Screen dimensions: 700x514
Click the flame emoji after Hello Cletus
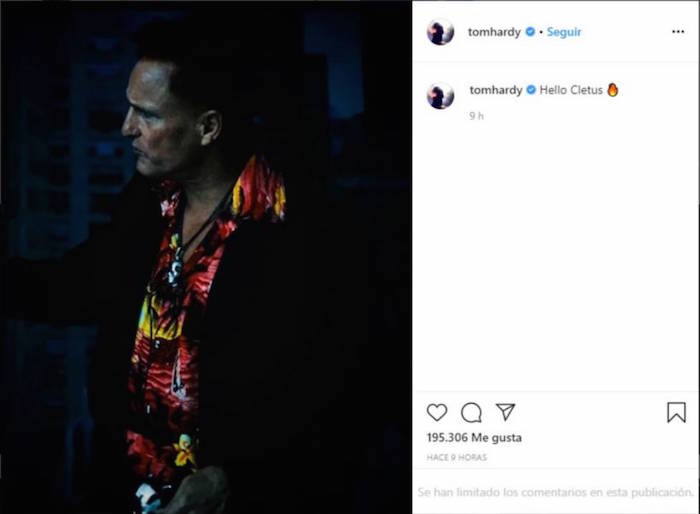click(612, 90)
